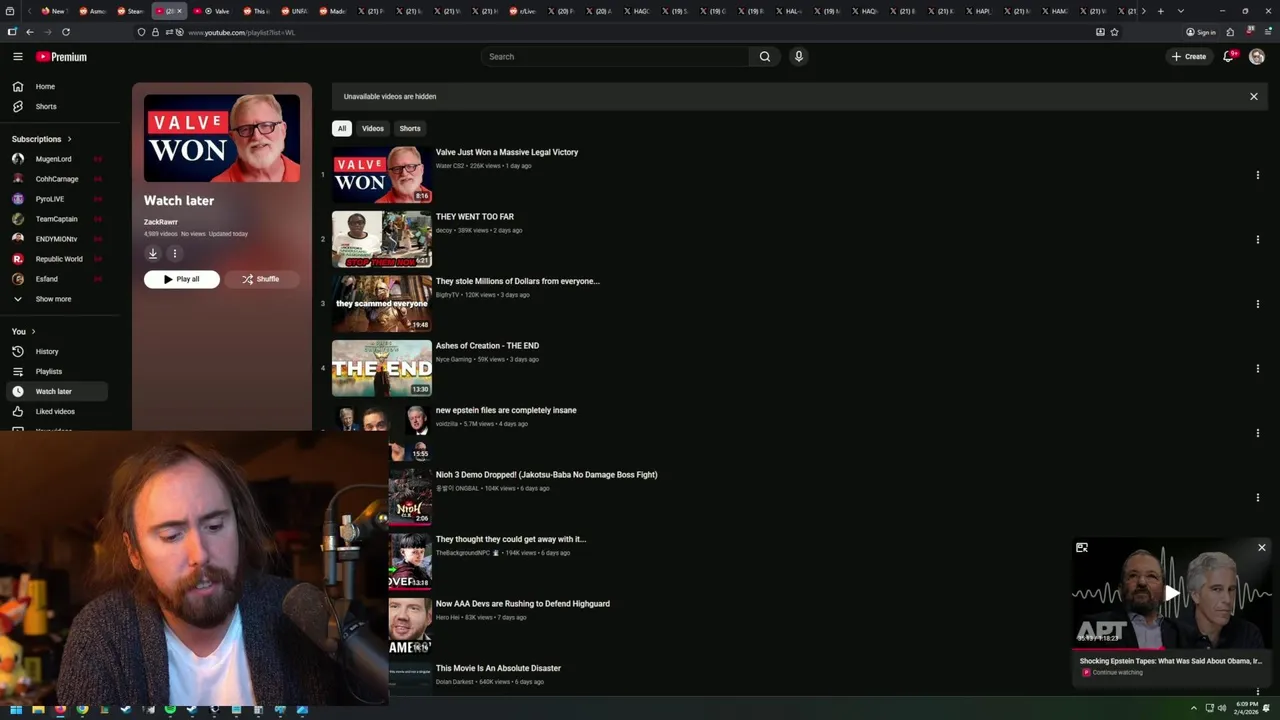The height and width of the screenshot is (720, 1280).
Task: Shuffle the Watch later playlist
Action: (x=261, y=279)
